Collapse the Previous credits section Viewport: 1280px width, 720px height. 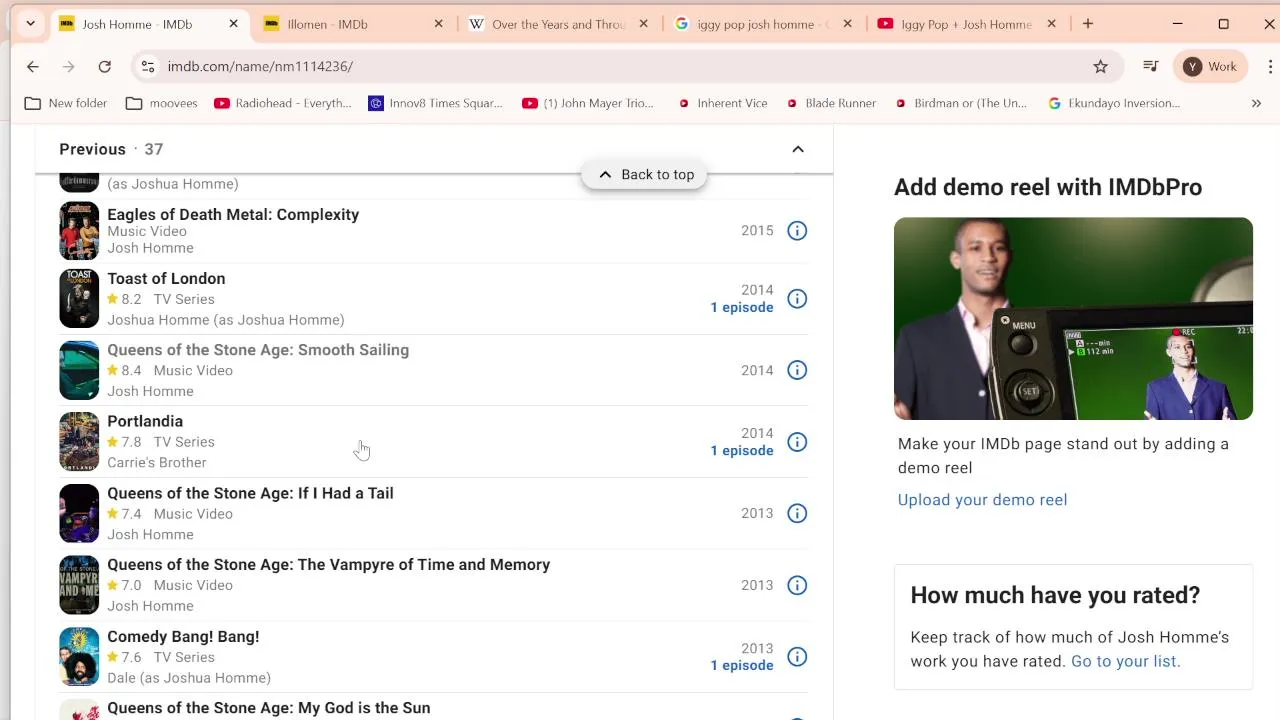(798, 149)
